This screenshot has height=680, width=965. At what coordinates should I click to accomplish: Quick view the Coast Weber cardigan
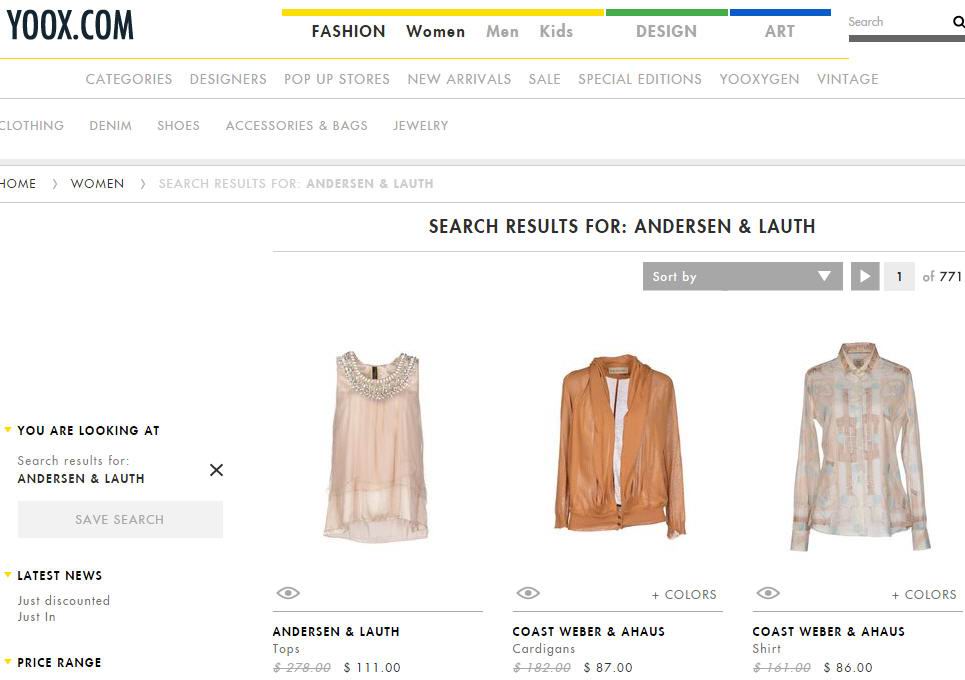(528, 593)
